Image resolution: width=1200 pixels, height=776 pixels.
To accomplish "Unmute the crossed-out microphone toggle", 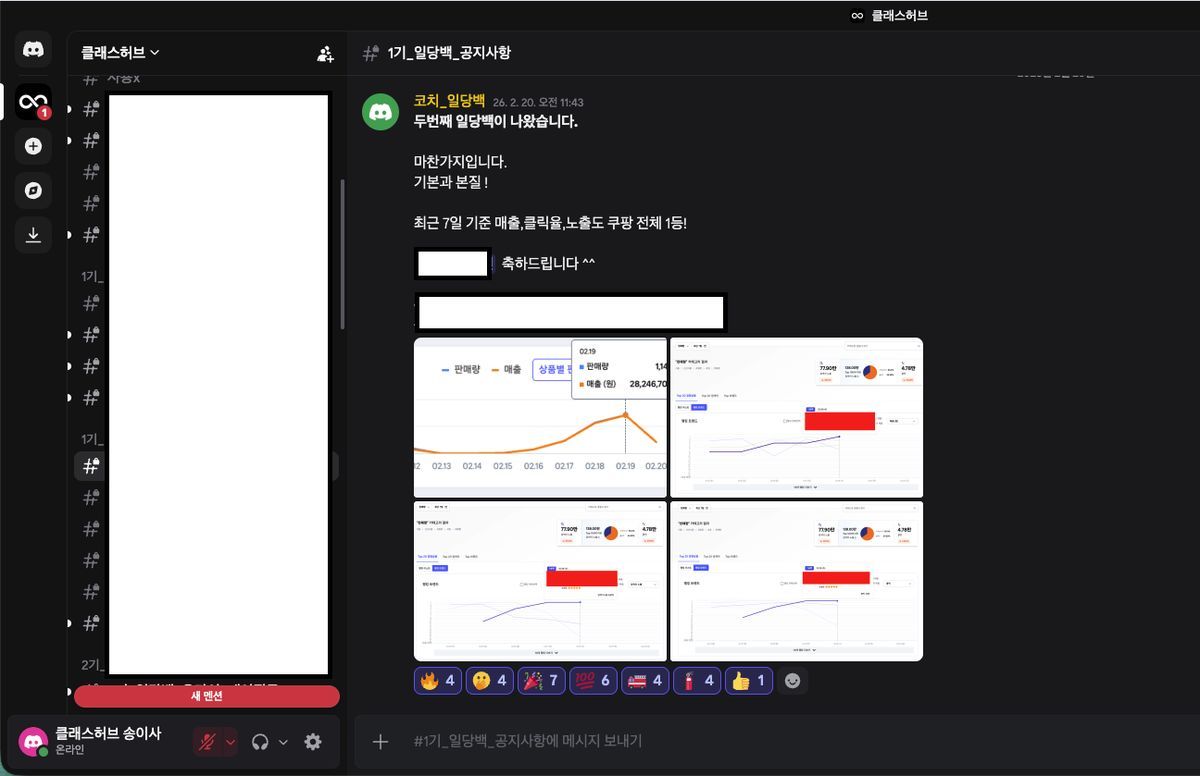I will click(x=207, y=741).
